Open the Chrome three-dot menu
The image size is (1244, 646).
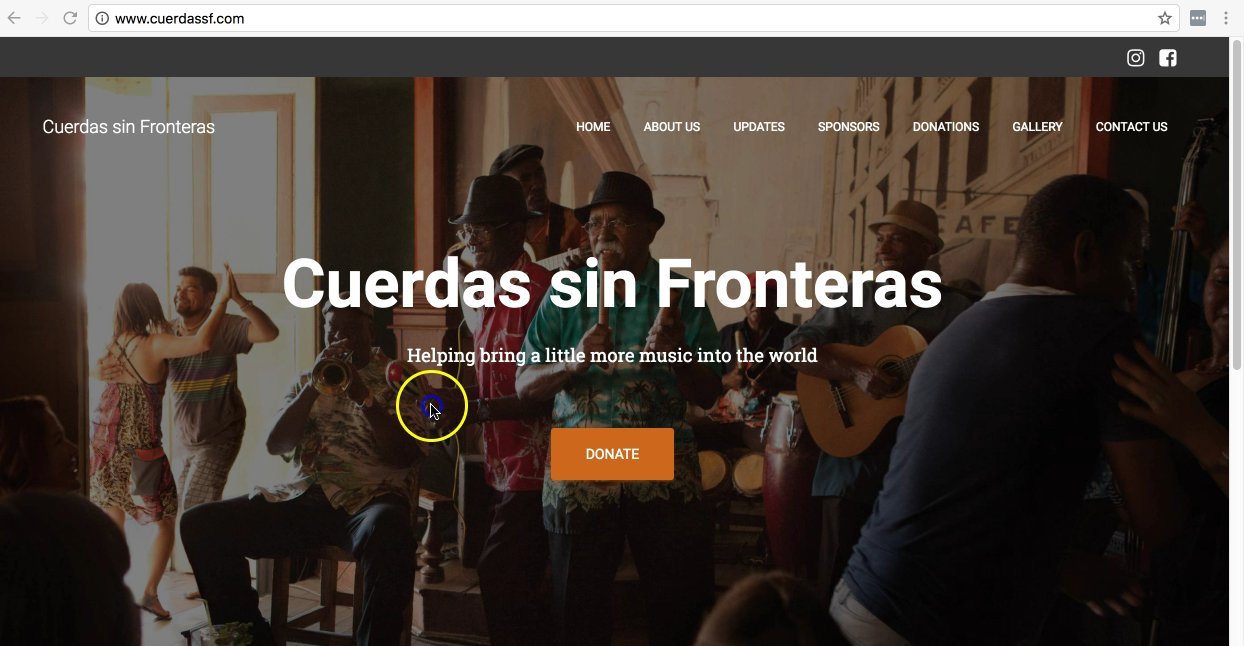pyautogui.click(x=1225, y=18)
